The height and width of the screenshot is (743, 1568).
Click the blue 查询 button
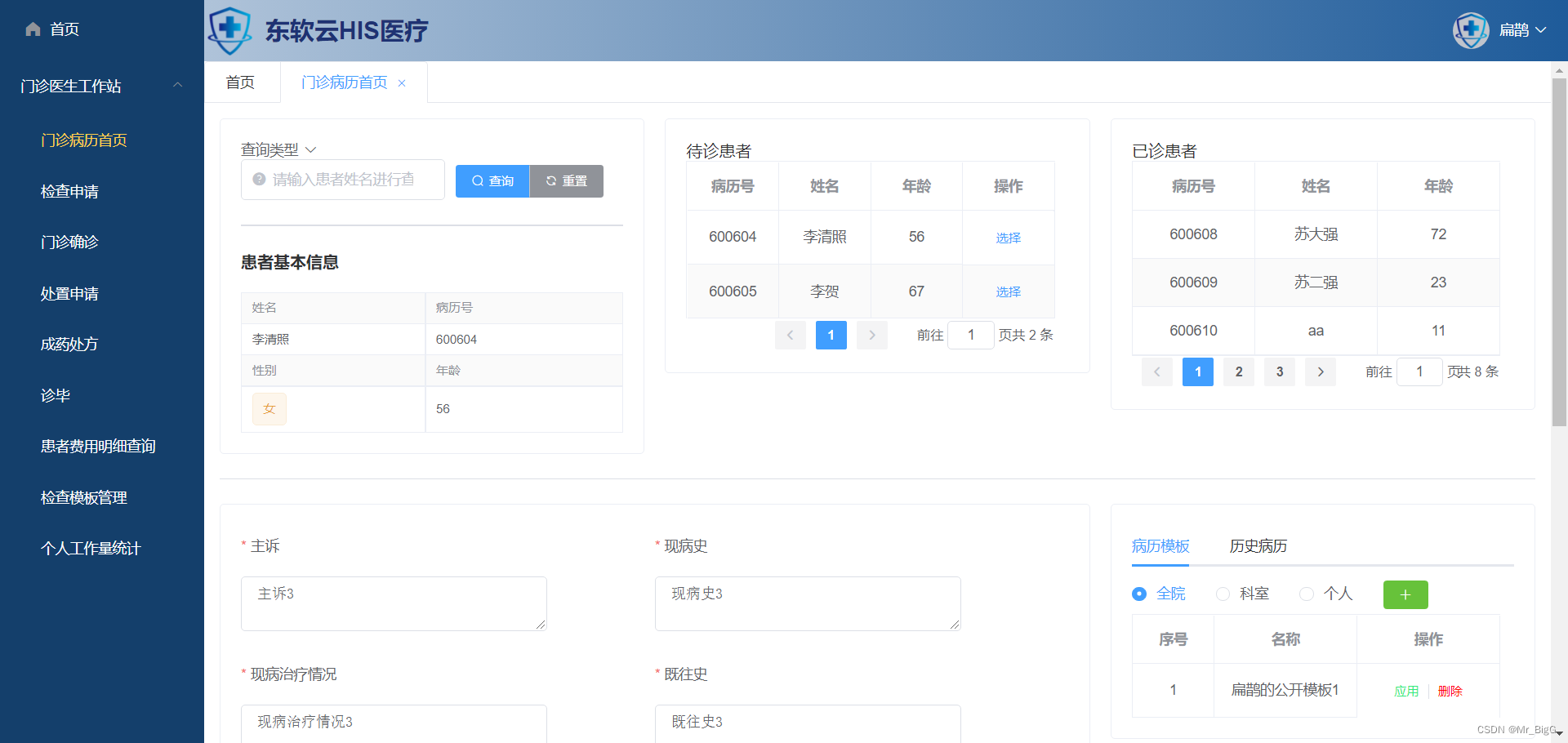click(x=492, y=181)
